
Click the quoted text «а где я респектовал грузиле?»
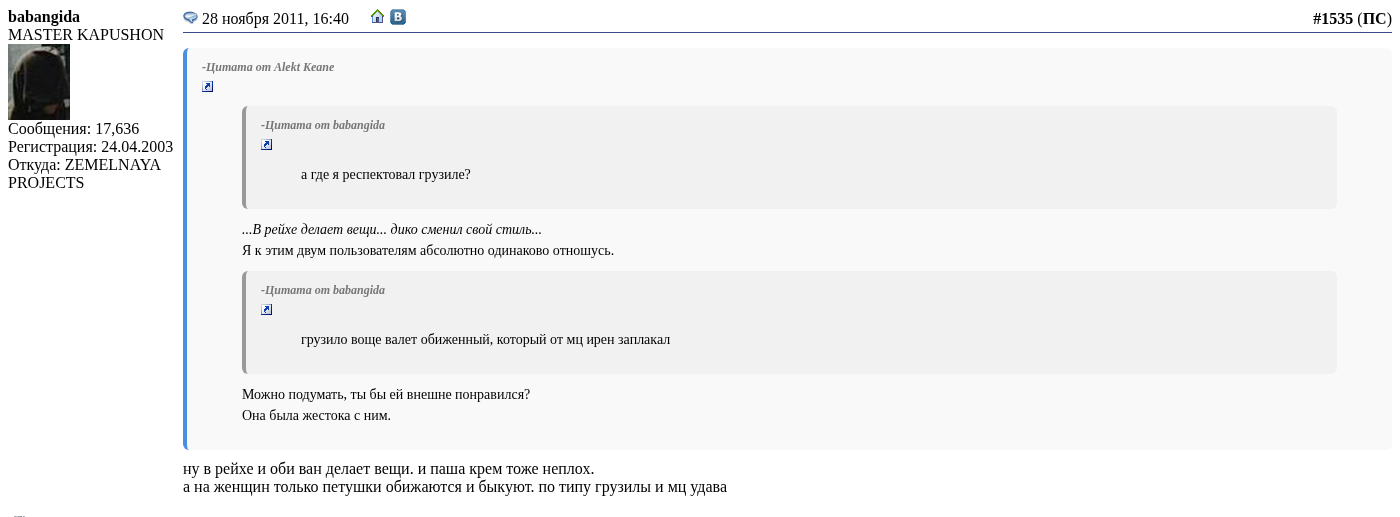tap(386, 175)
